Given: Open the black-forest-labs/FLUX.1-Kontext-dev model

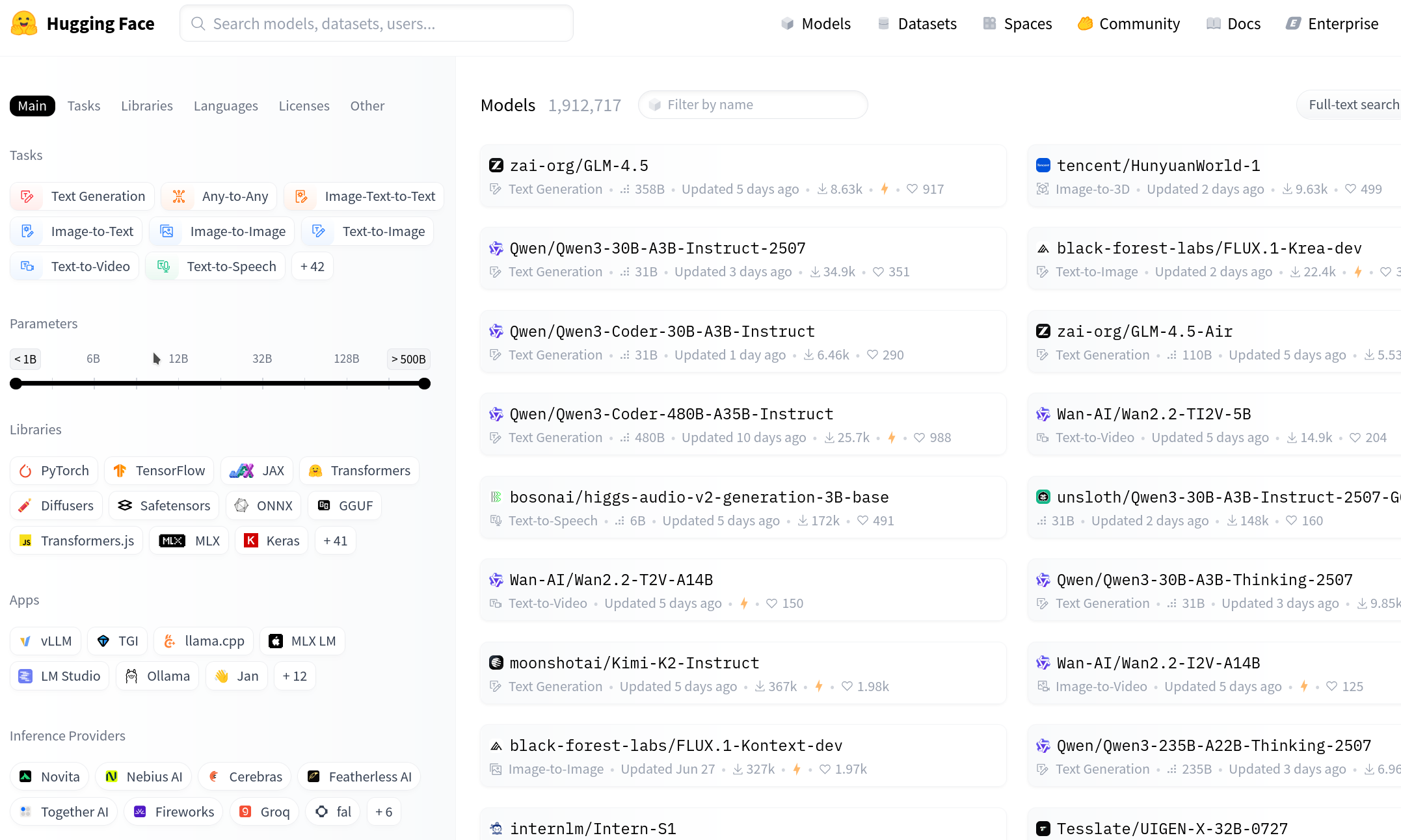Looking at the screenshot, I should click(743, 756).
